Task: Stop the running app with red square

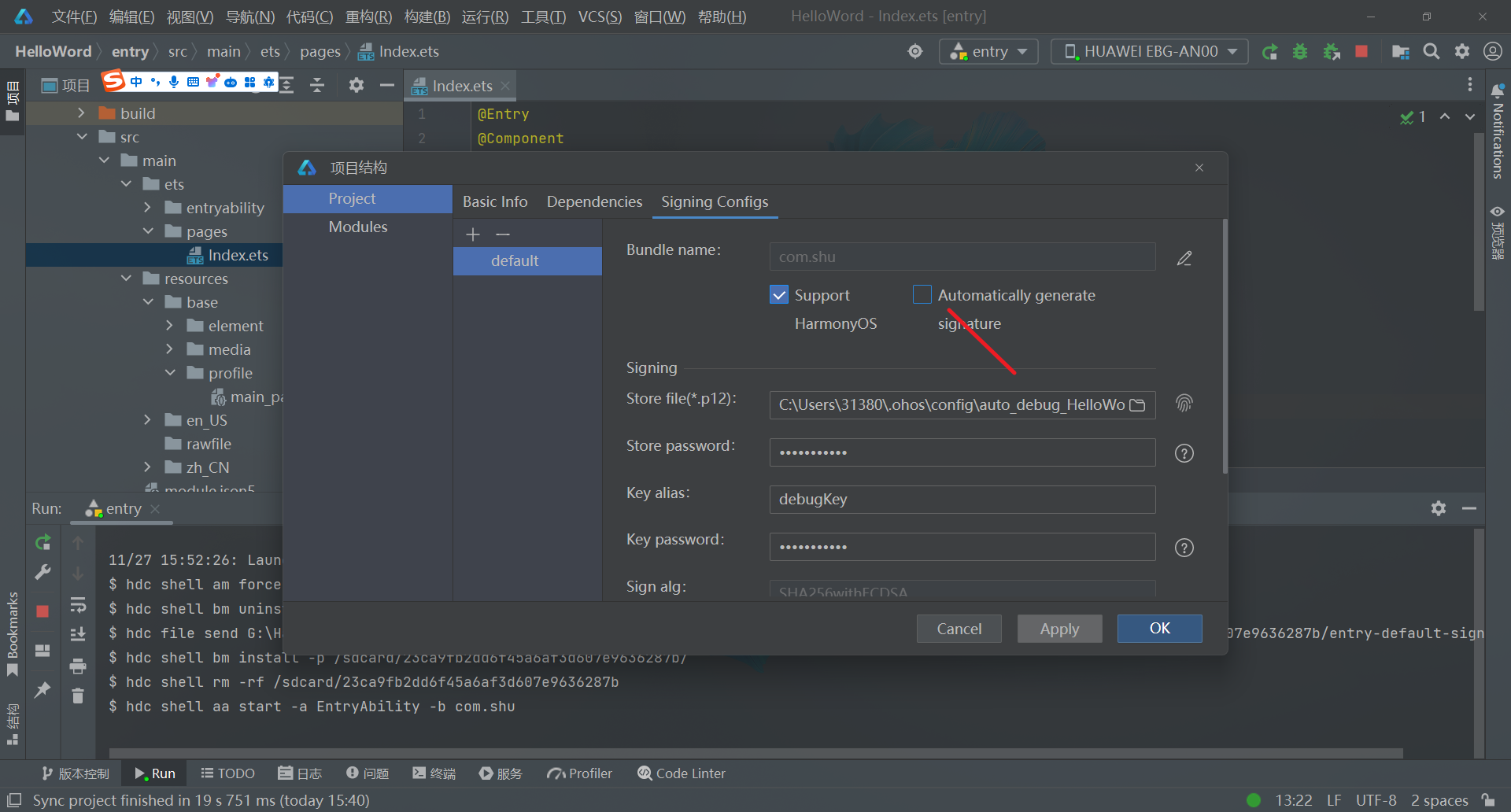Action: tap(1361, 52)
